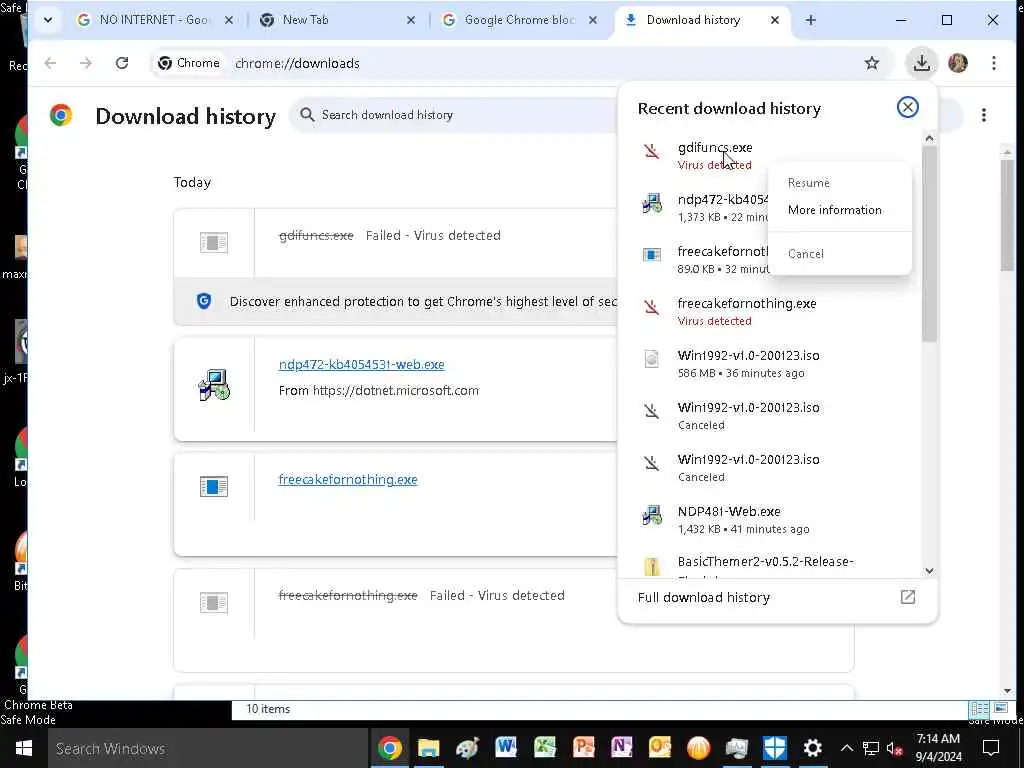Open Excel from the taskbar
Screen dimensions: 1024x768
pyautogui.click(x=544, y=748)
